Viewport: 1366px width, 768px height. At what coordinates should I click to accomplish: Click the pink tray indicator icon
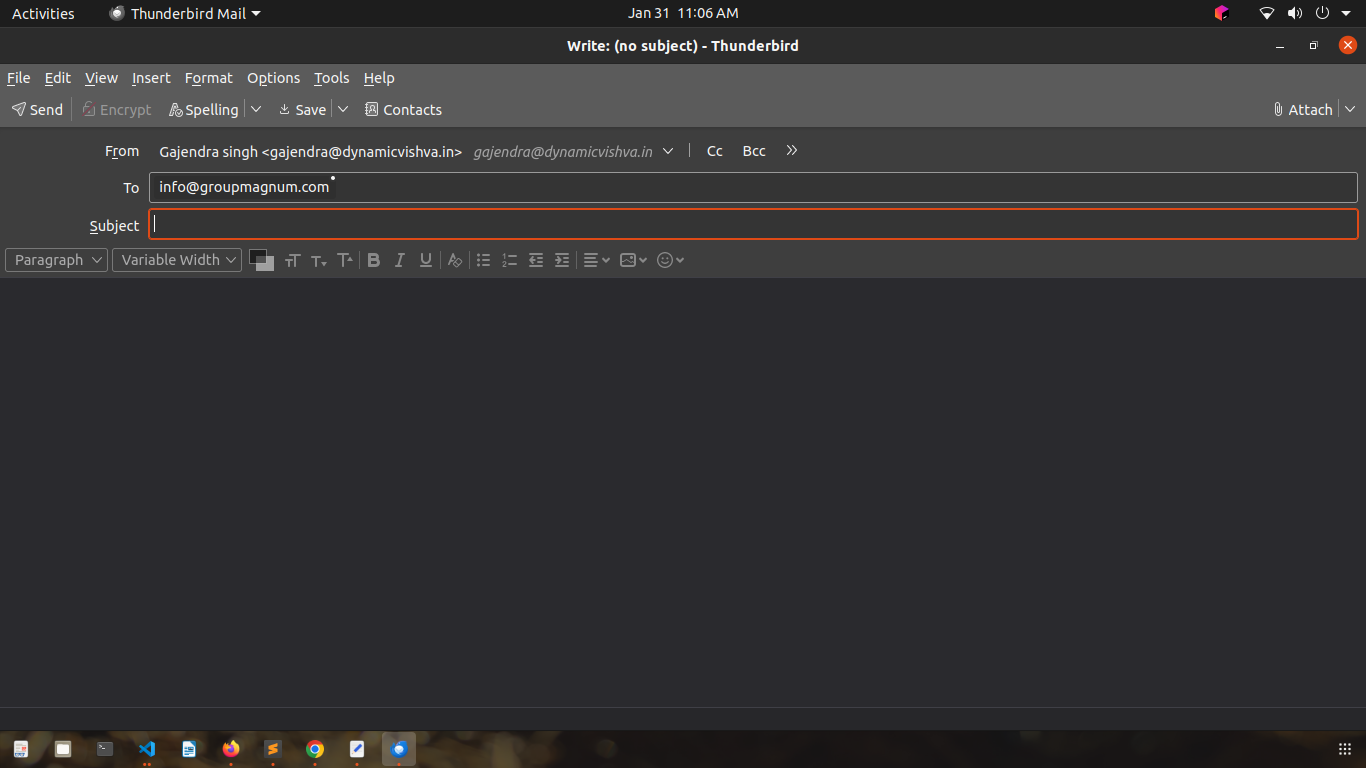[1221, 14]
